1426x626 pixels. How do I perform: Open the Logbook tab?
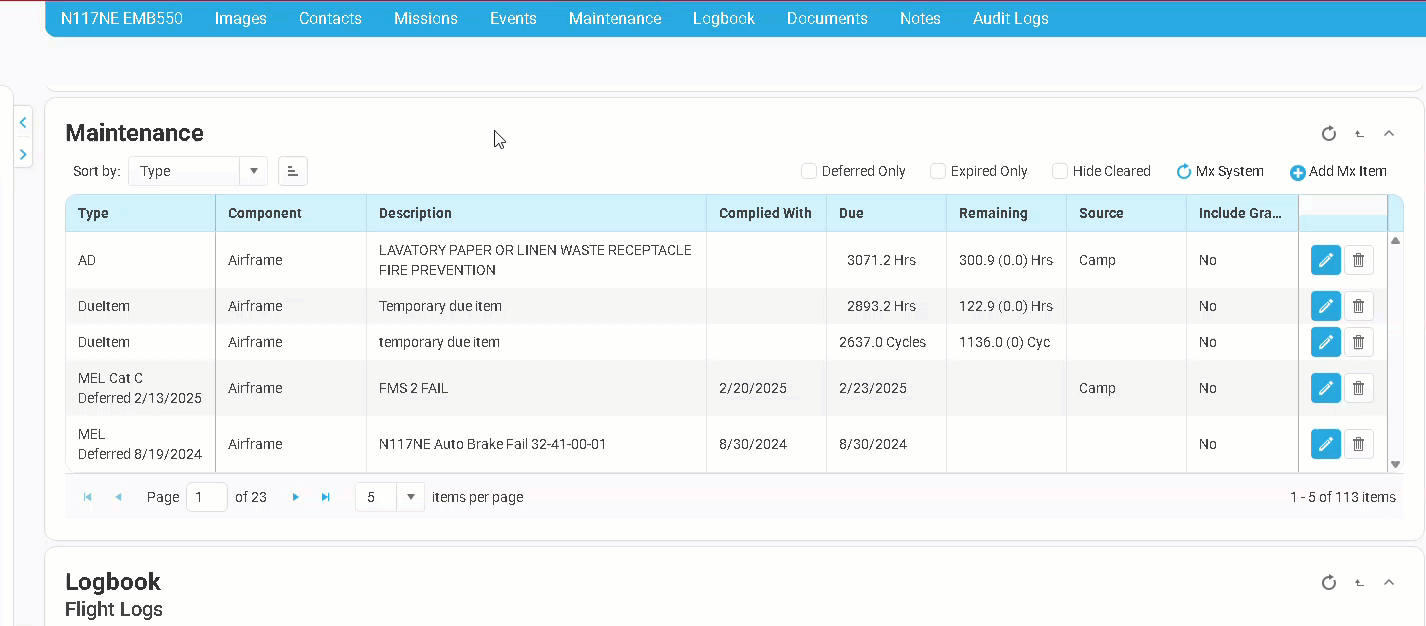723,18
